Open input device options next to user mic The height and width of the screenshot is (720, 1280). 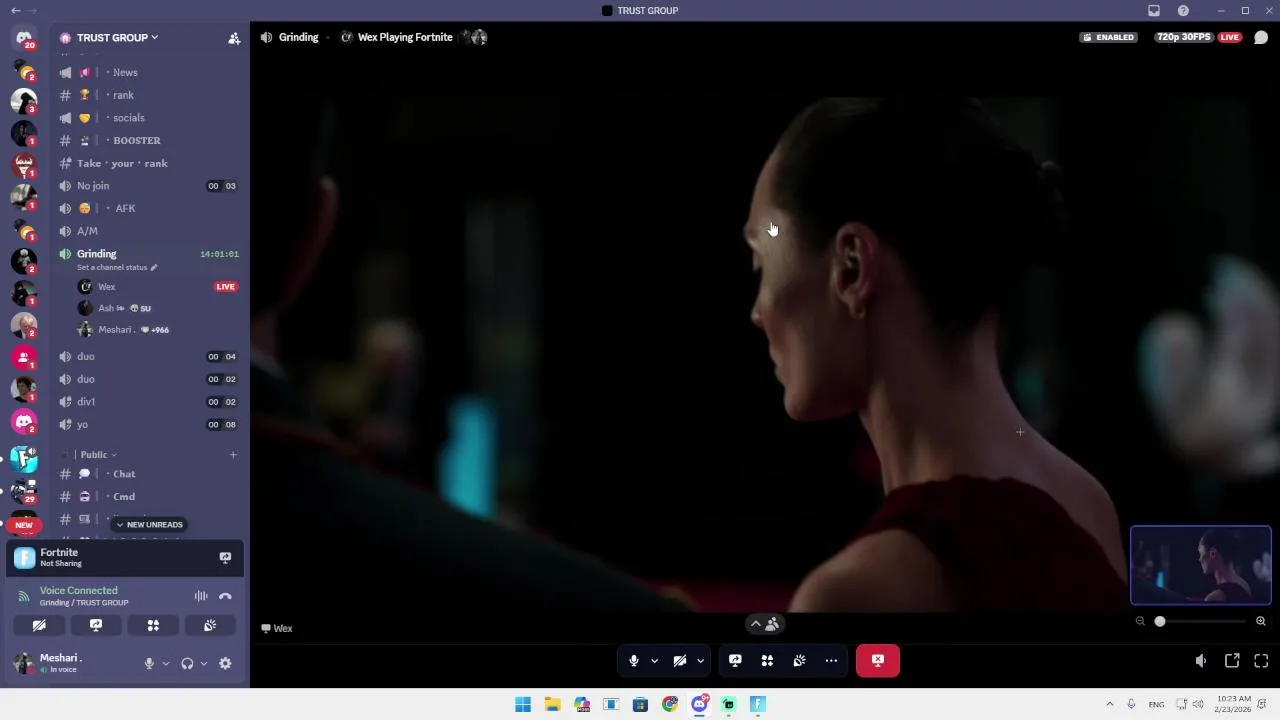coord(165,663)
